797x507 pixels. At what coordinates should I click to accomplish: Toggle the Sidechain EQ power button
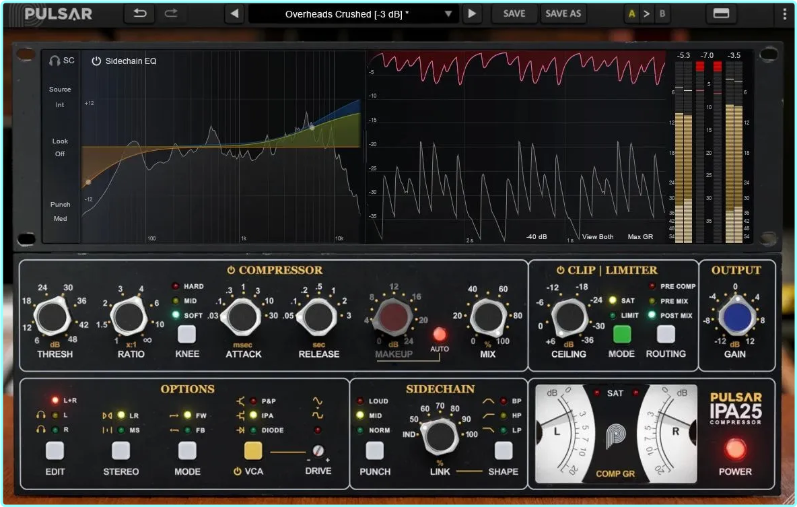click(x=96, y=61)
